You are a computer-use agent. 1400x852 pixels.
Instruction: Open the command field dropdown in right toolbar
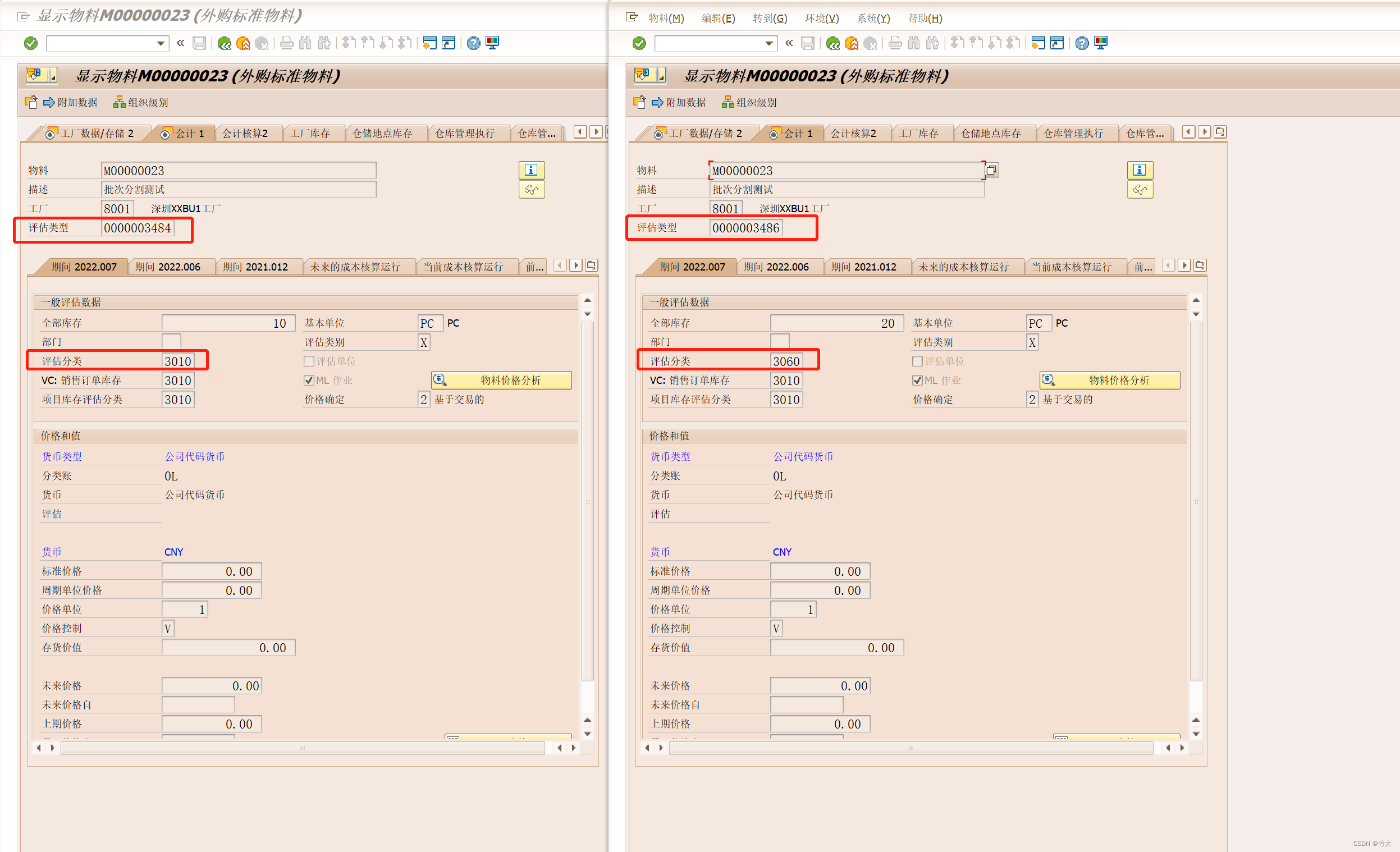pyautogui.click(x=768, y=43)
